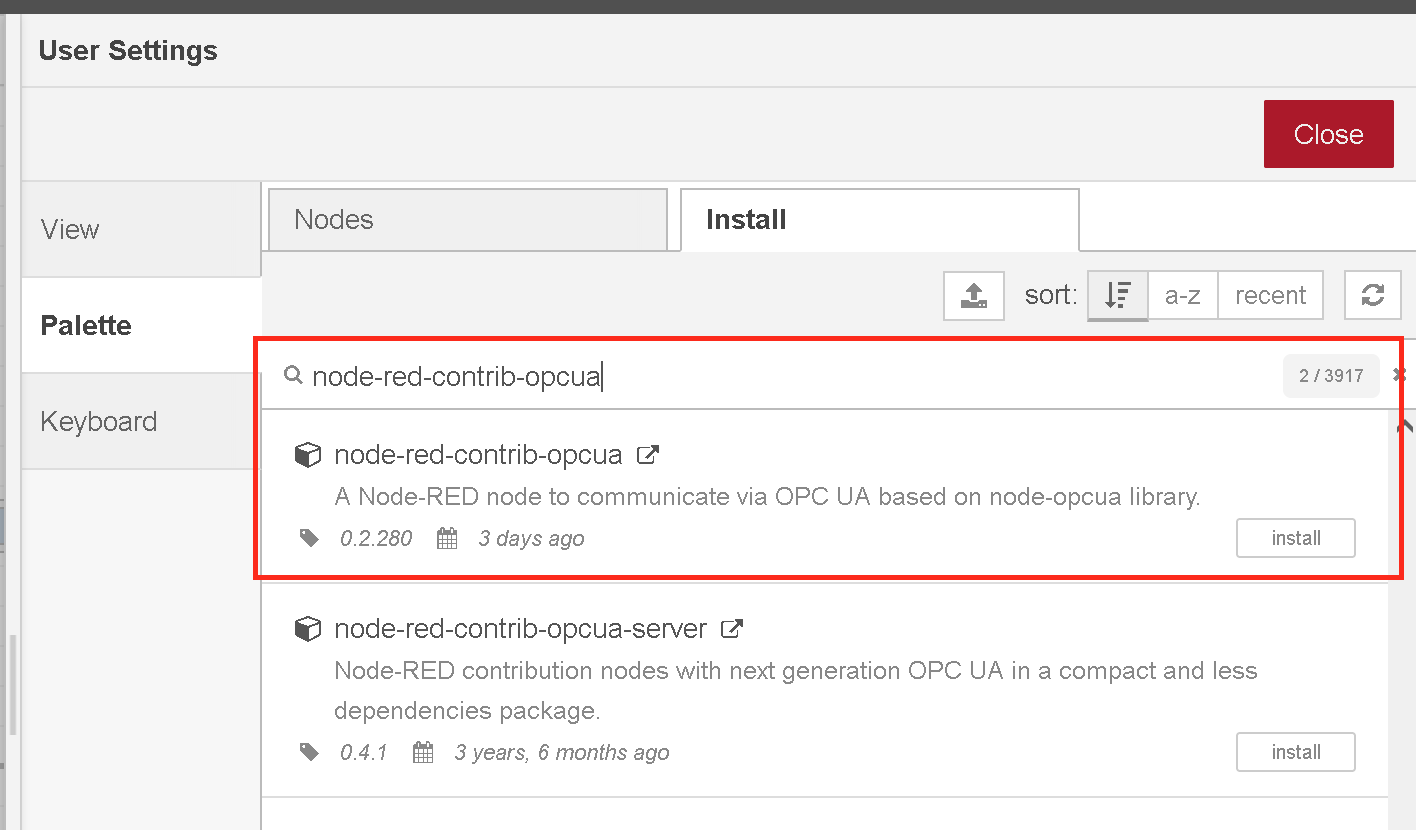This screenshot has height=830, width=1416.
Task: Open the Keyboard settings section
Action: coord(141,422)
